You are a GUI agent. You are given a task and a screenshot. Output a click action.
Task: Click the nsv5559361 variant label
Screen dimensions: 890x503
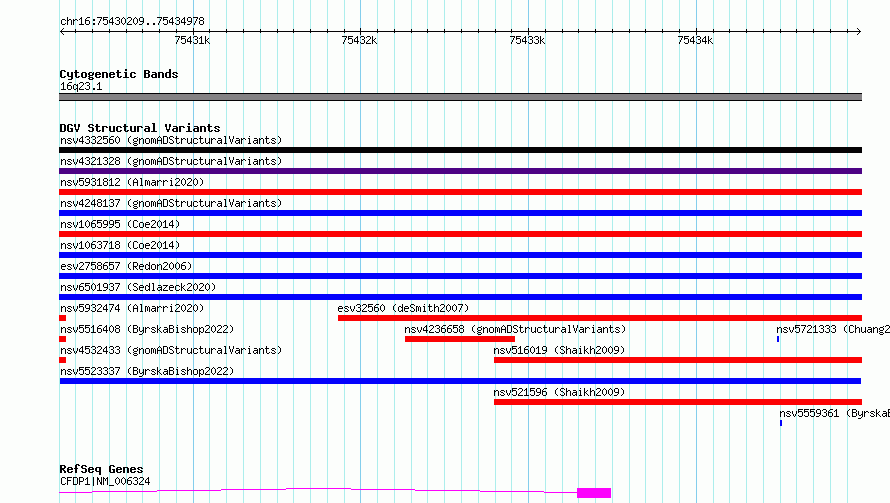(834, 413)
